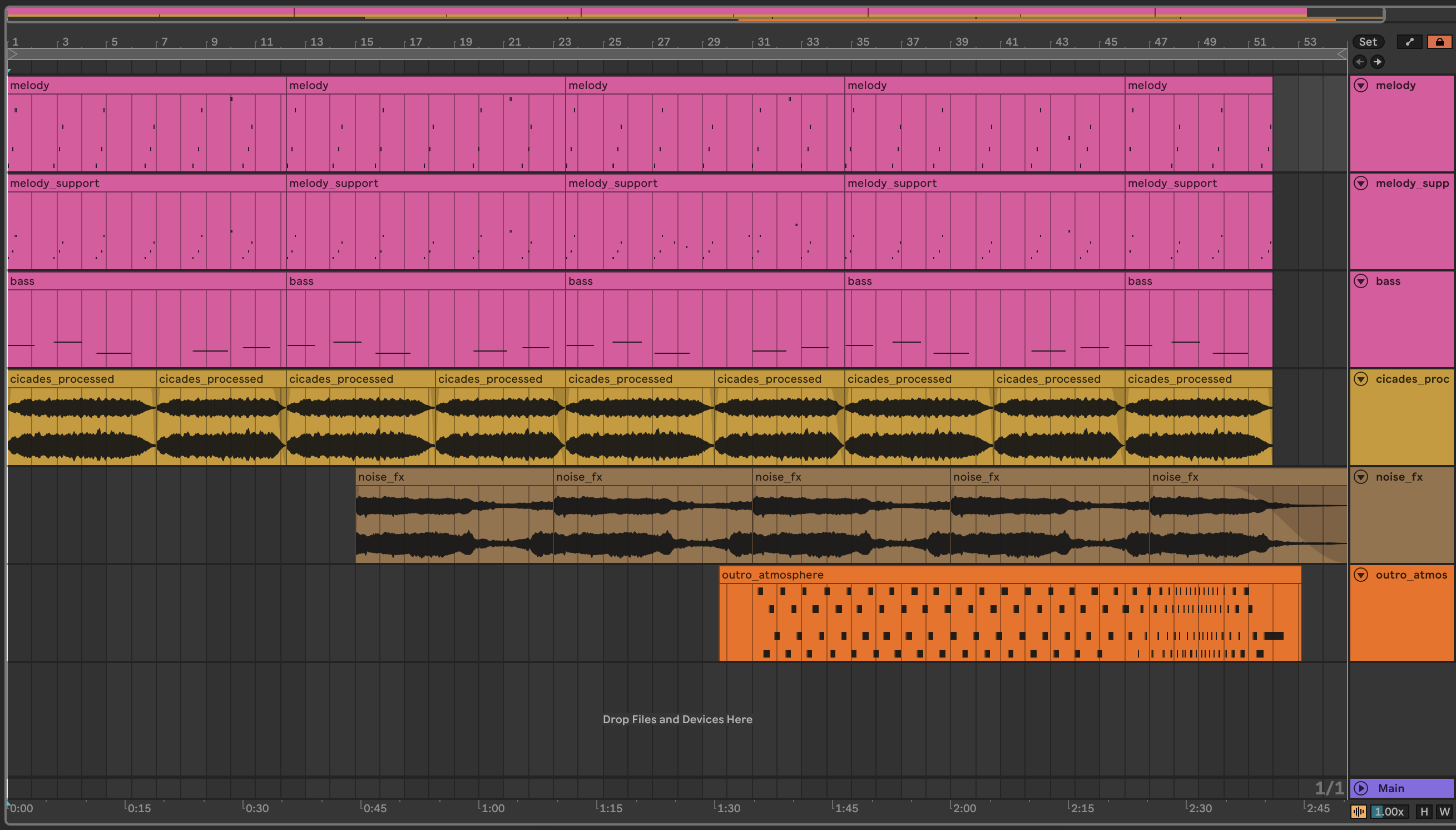Fold the outro_atmos track triangle

click(x=1361, y=575)
